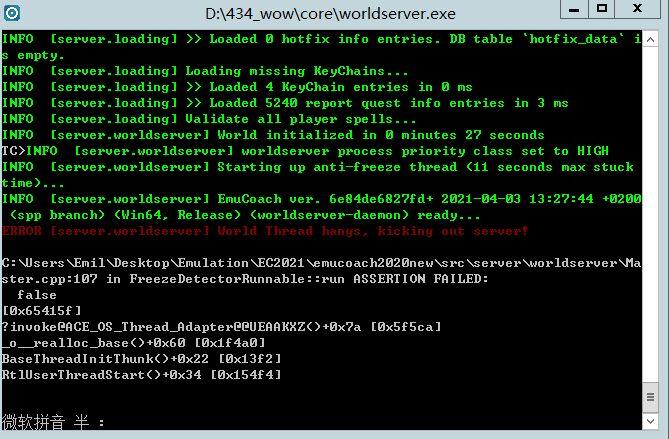Click the scrollbar down arrow
The height and width of the screenshot is (439, 669).
[650, 422]
